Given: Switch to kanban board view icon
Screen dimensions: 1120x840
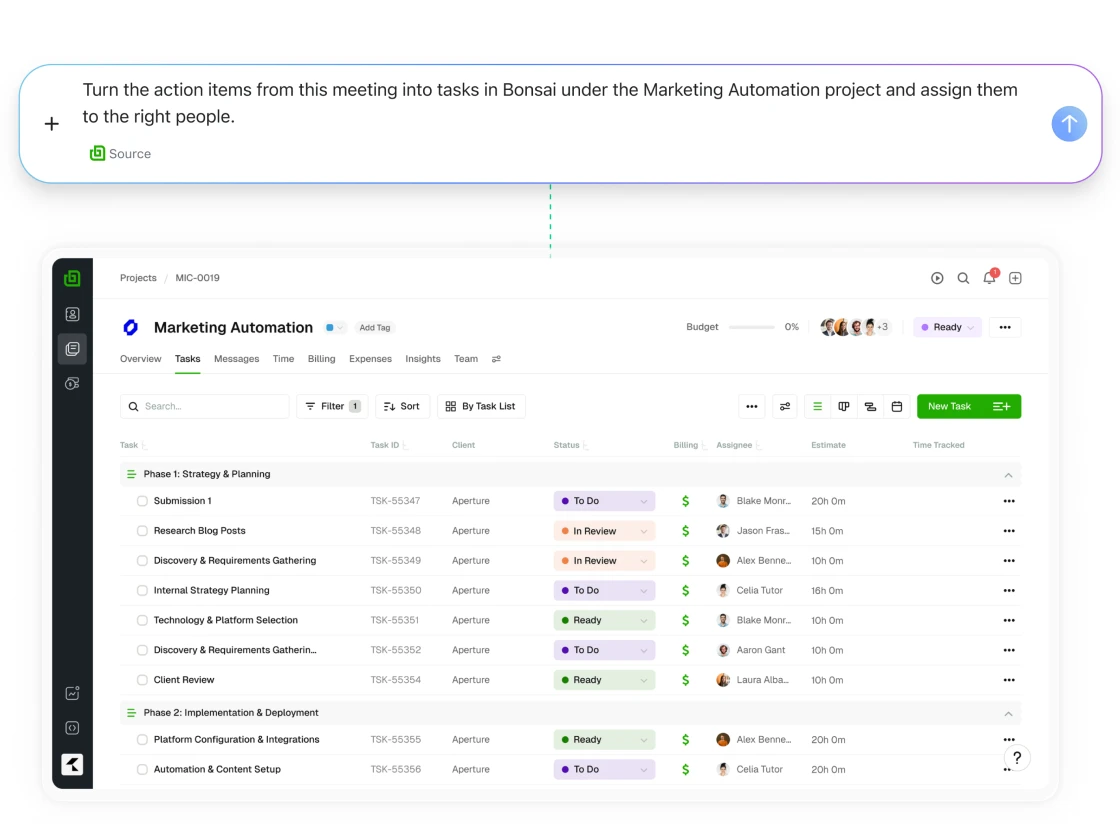Looking at the screenshot, I should [844, 406].
